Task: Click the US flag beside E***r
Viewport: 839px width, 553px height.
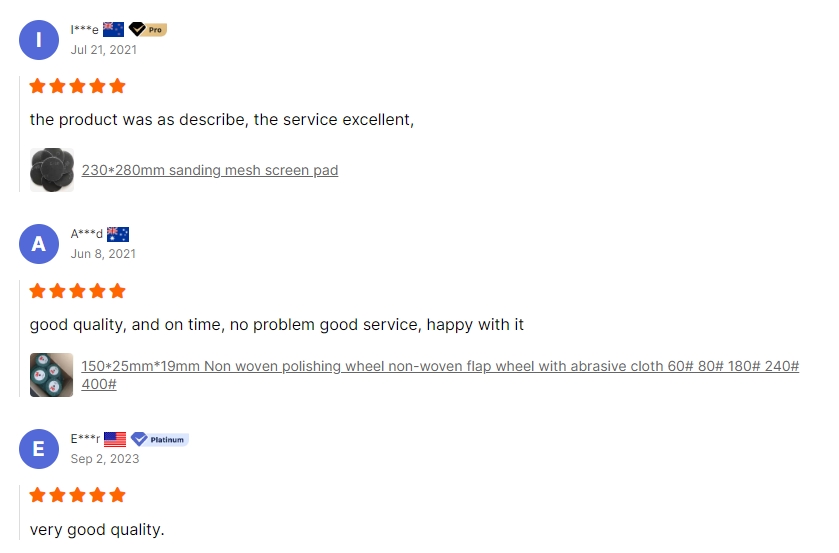Action: click(115, 440)
